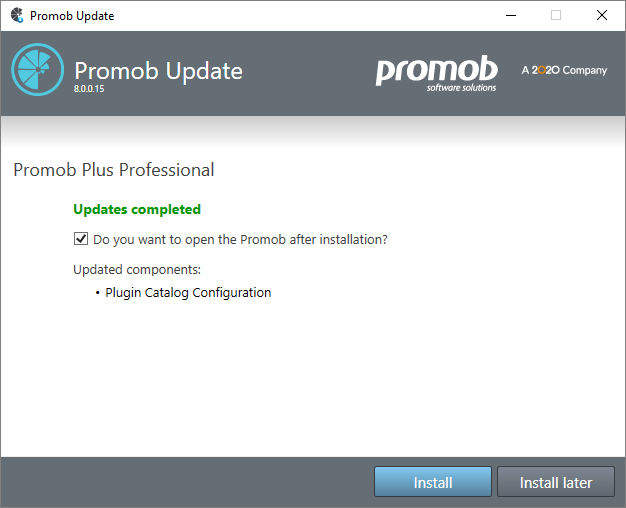This screenshot has width=626, height=508.
Task: Click the Promob Update title bar text
Action: click(72, 16)
